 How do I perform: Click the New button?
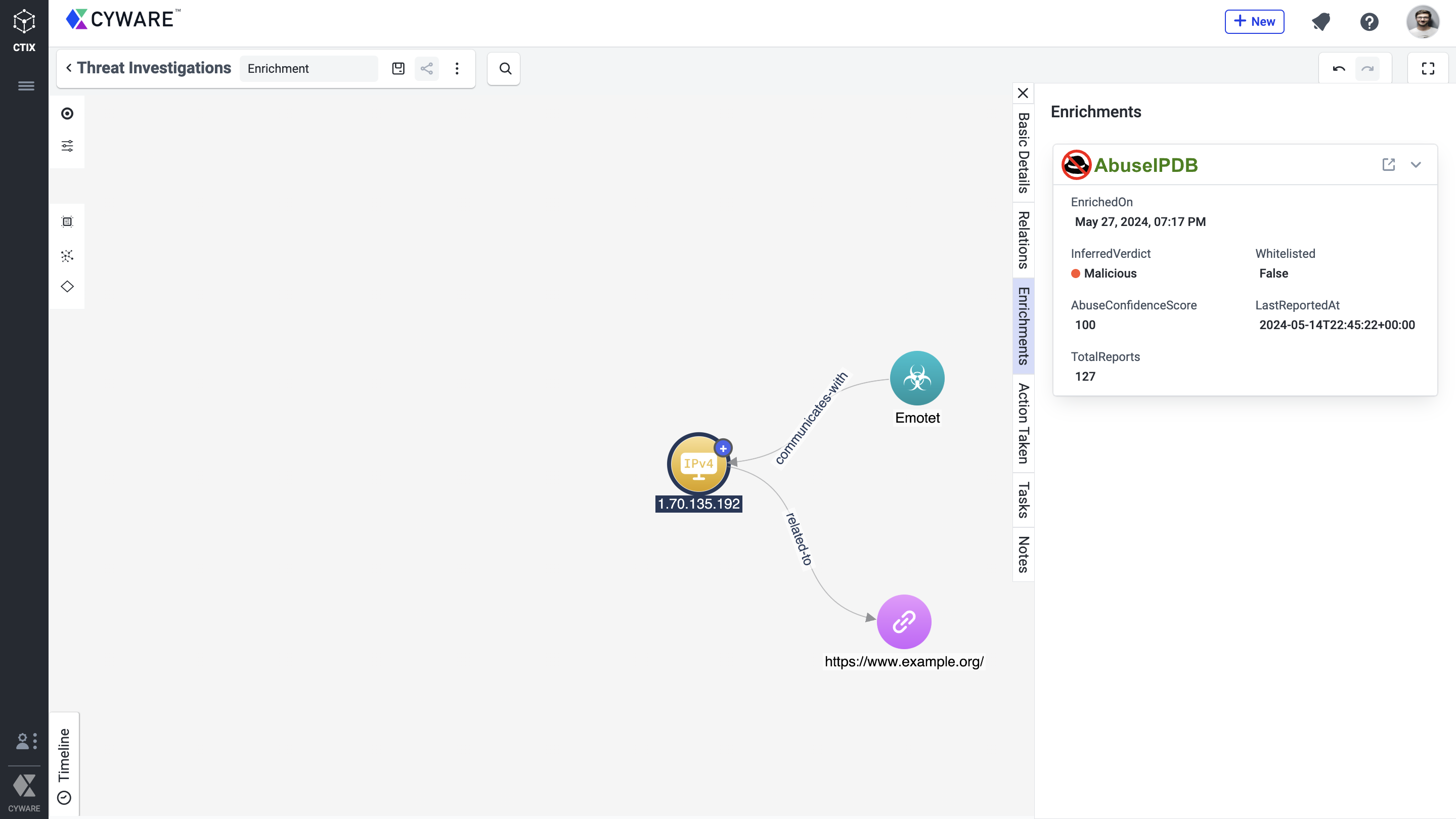pos(1254,22)
